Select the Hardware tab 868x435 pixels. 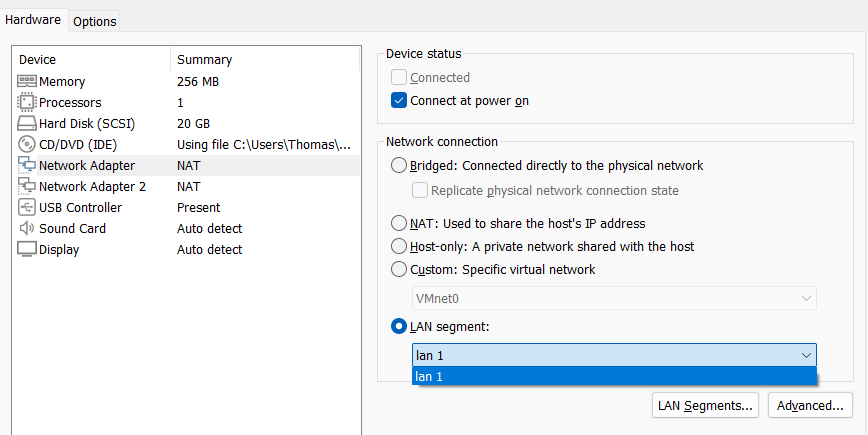pyautogui.click(x=33, y=20)
